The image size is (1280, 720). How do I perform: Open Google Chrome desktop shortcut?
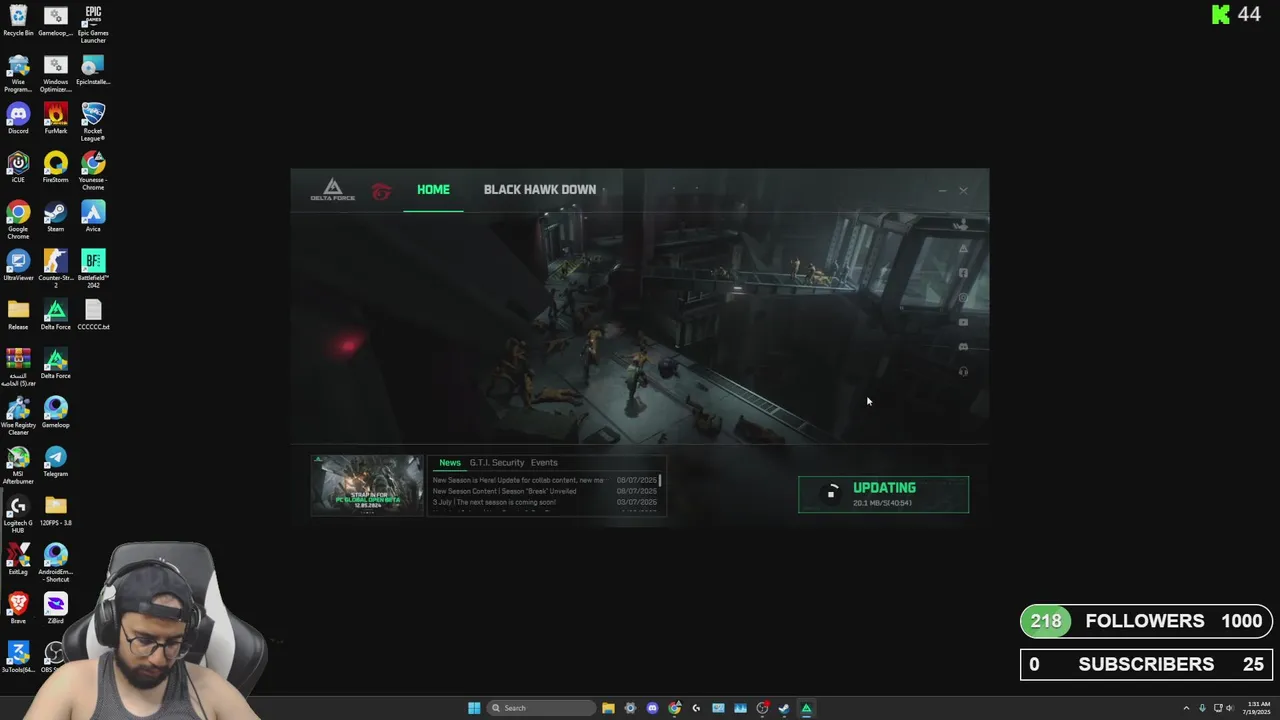point(18,220)
